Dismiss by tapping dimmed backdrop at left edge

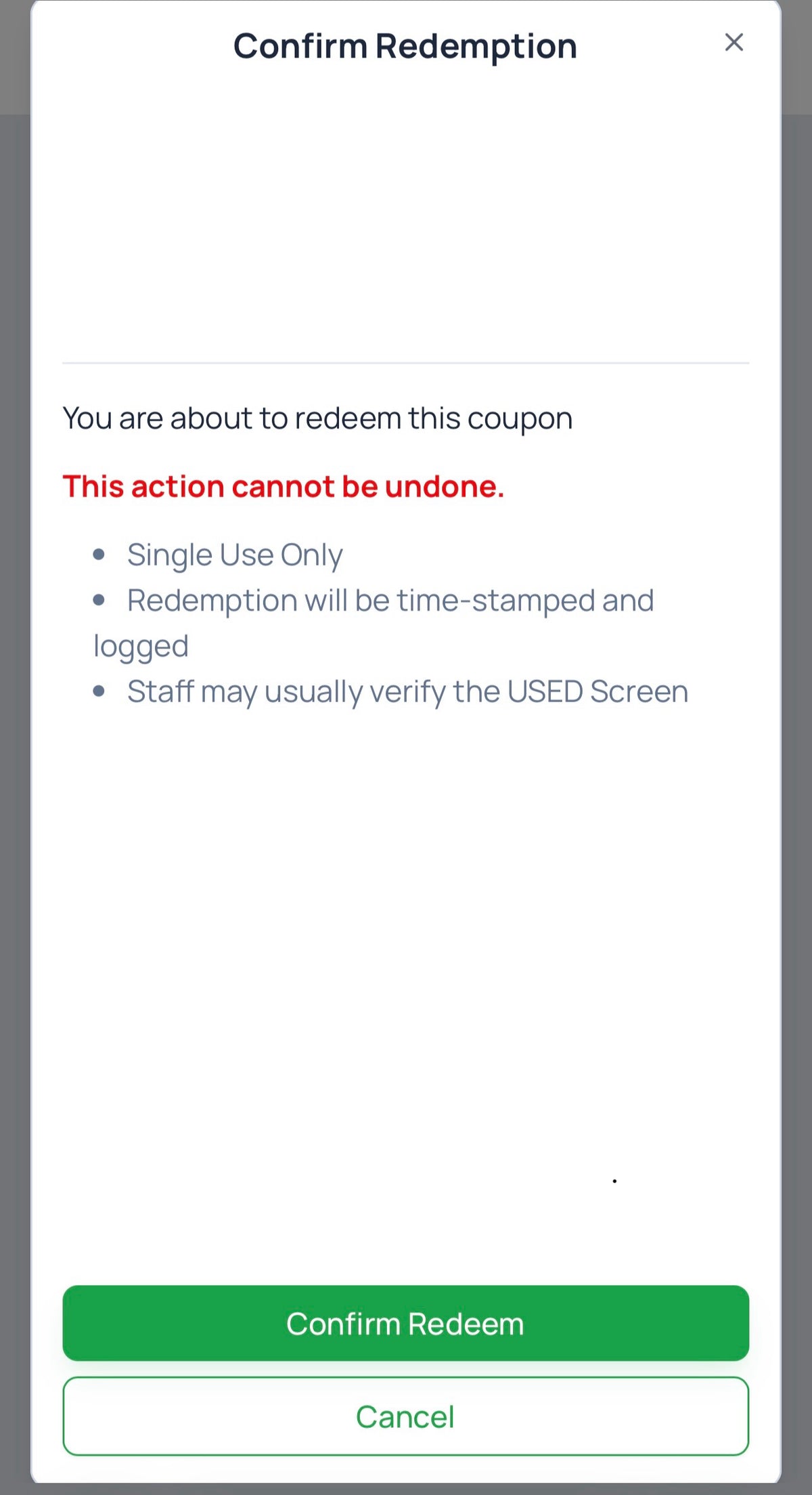(14, 745)
